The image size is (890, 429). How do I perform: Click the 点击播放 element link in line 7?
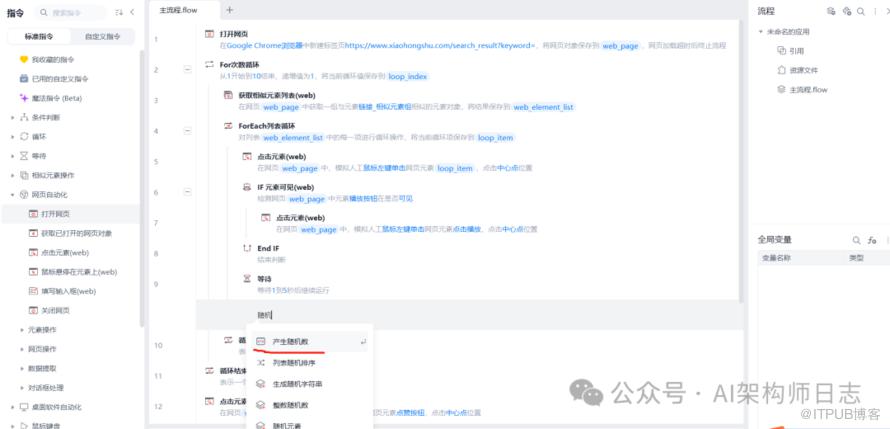(467, 230)
